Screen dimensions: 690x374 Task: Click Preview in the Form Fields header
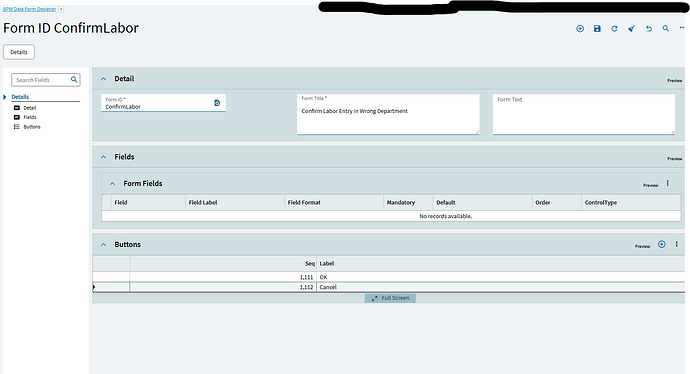[x=650, y=185]
